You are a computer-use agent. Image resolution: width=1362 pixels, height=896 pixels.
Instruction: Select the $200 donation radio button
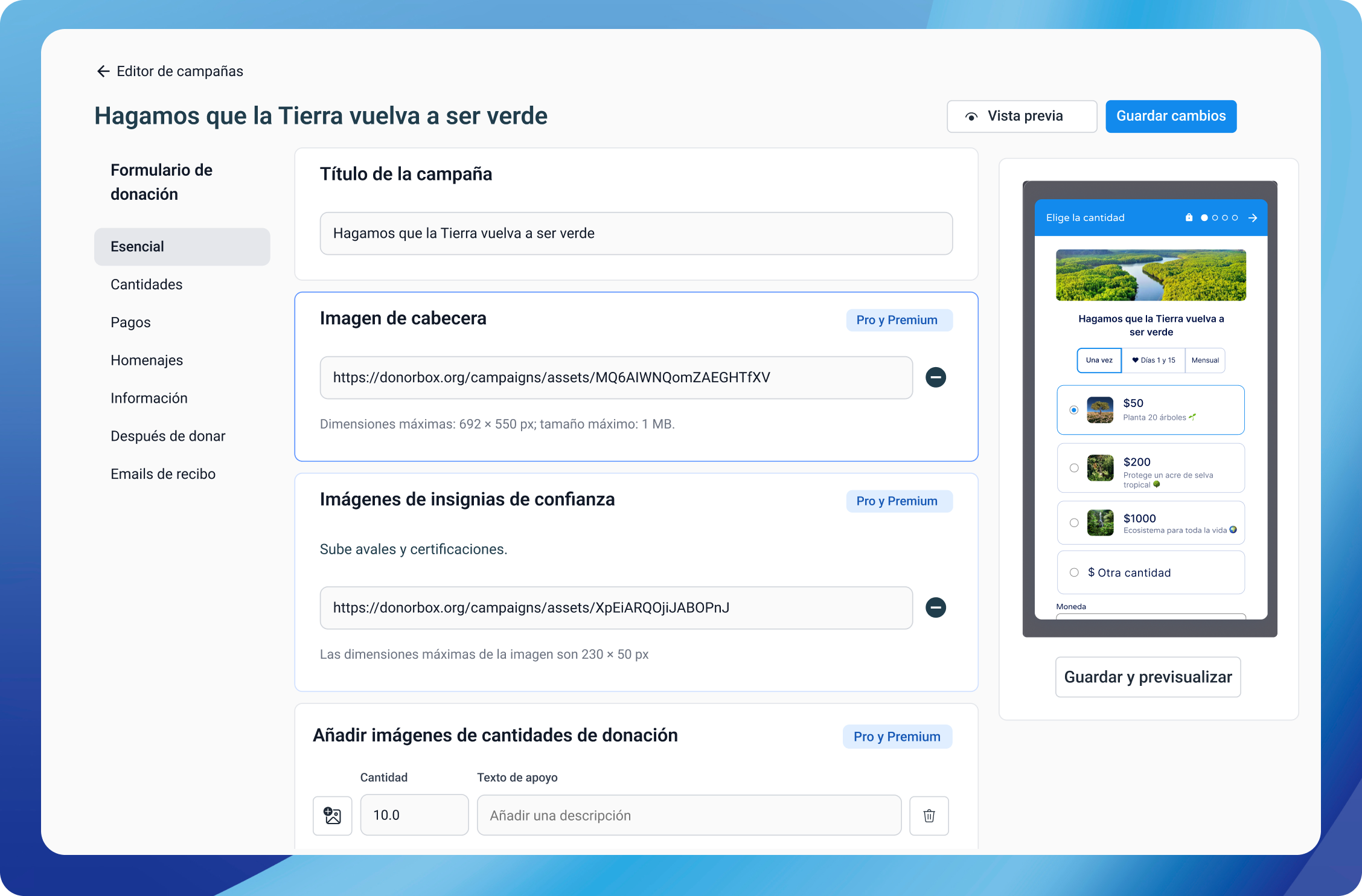(x=1074, y=468)
